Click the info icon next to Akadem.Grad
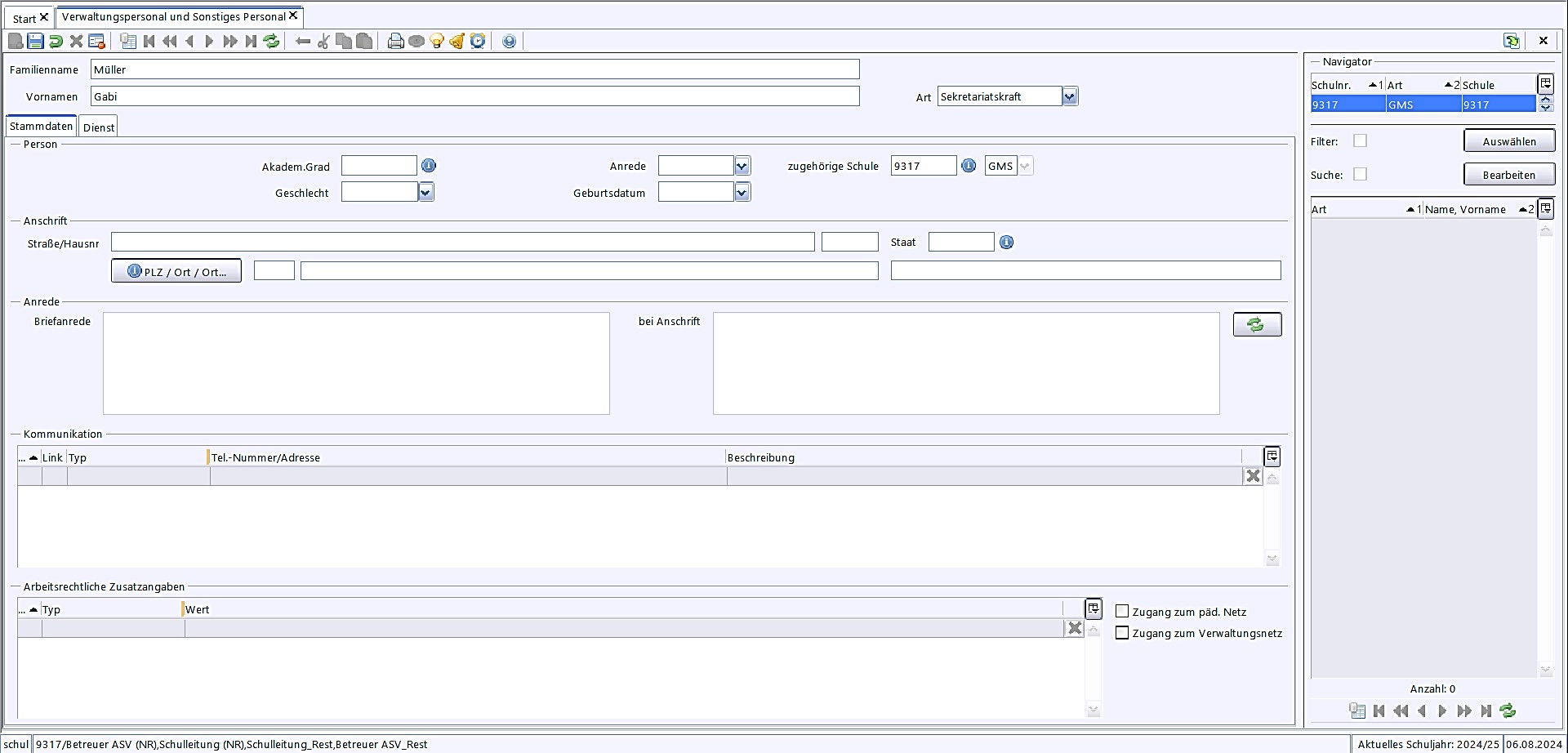Image resolution: width=1568 pixels, height=753 pixels. click(x=429, y=166)
